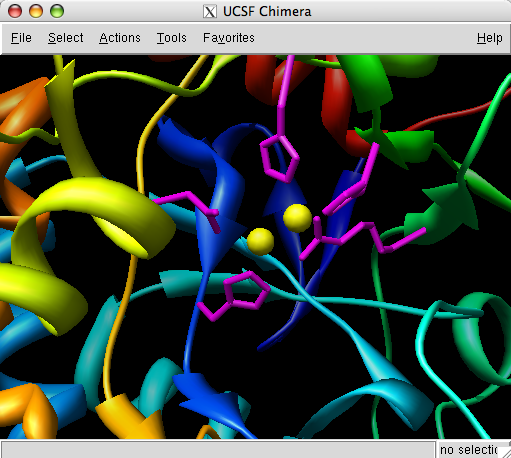Pick the upper magenta five-membered ring residue

click(x=279, y=157)
